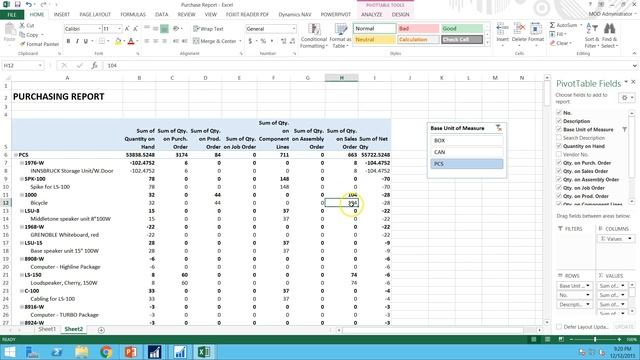640x360 pixels.
Task: Click the Wrap Text button
Action: [x=208, y=29]
